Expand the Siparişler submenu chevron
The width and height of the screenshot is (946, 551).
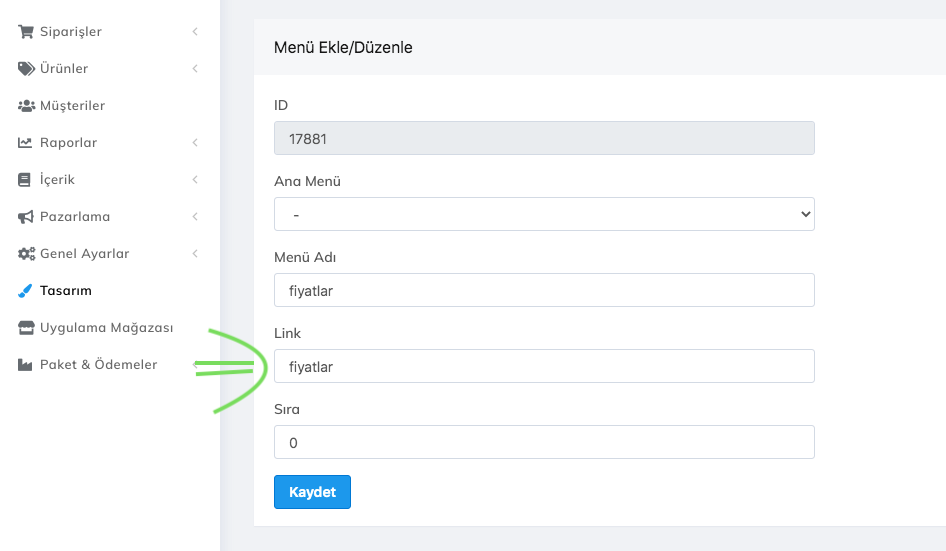(x=195, y=32)
